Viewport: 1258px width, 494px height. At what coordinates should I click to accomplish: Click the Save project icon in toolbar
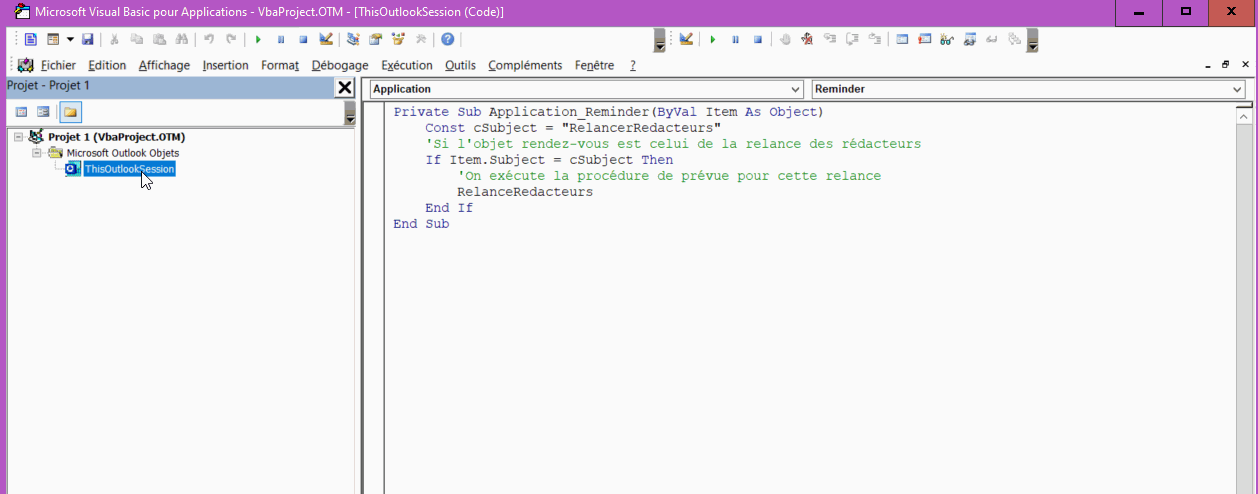[x=88, y=39]
